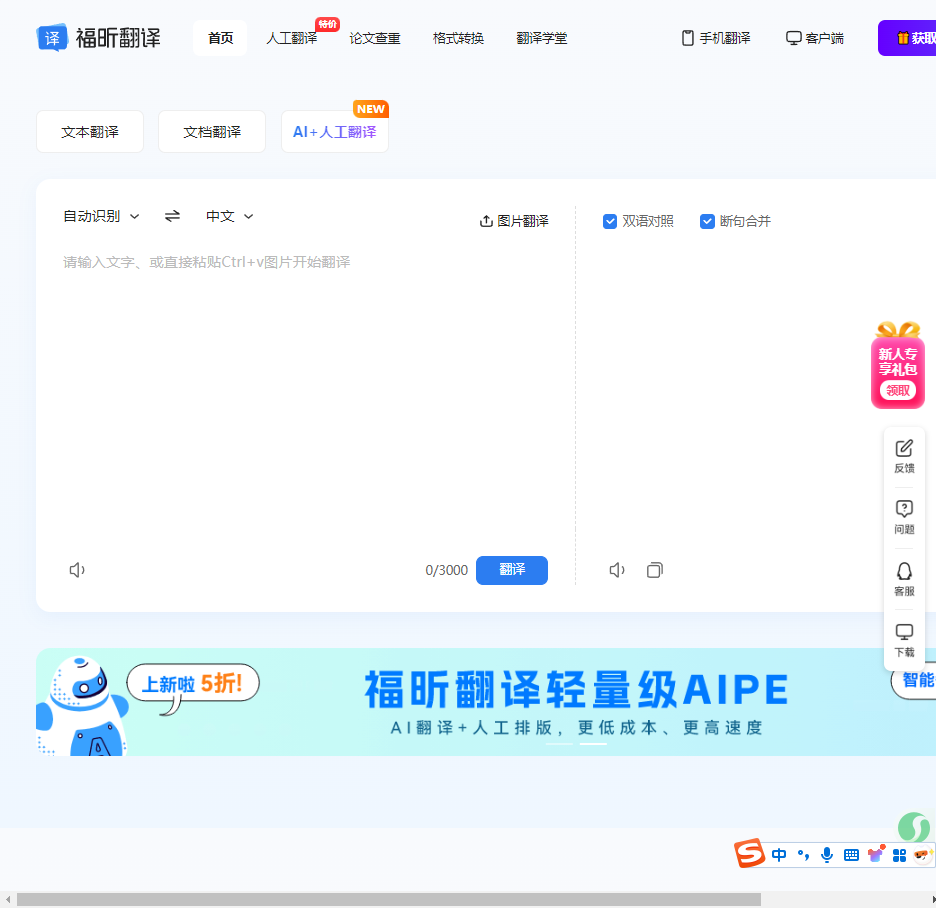Viewport: 936px width, 908px height.
Task: Copy translation result icon
Action: pos(655,570)
